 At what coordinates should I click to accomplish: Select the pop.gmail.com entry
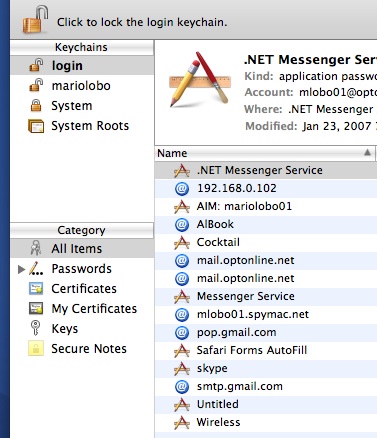(266, 332)
